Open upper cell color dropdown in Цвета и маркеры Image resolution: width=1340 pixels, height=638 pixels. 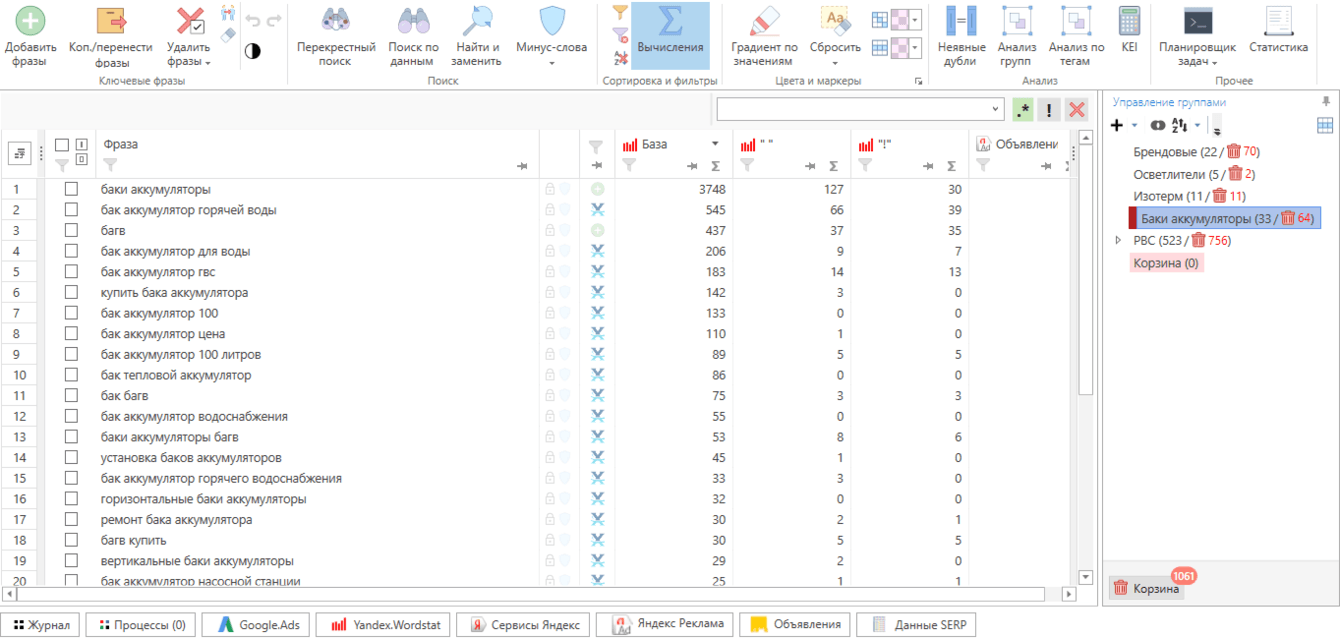(916, 19)
